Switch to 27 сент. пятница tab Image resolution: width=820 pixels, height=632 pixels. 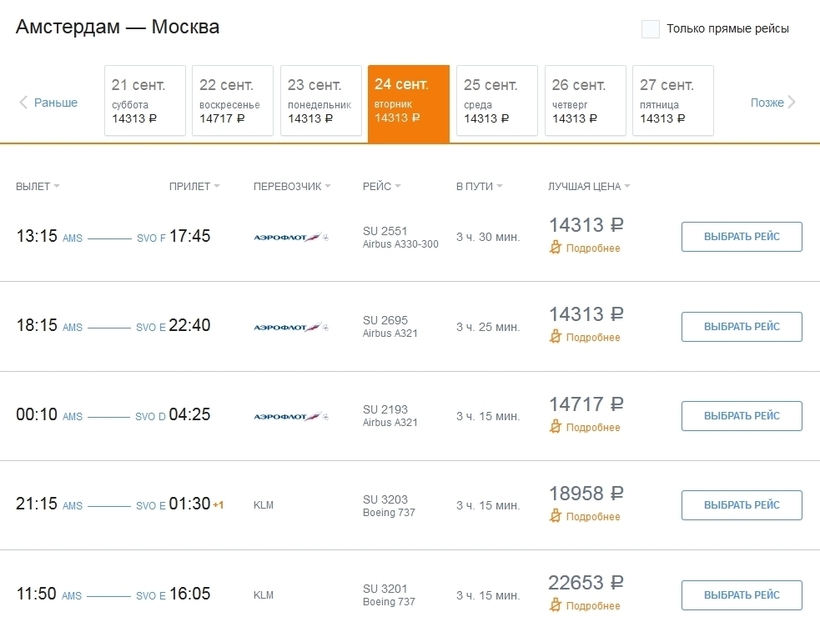click(672, 100)
